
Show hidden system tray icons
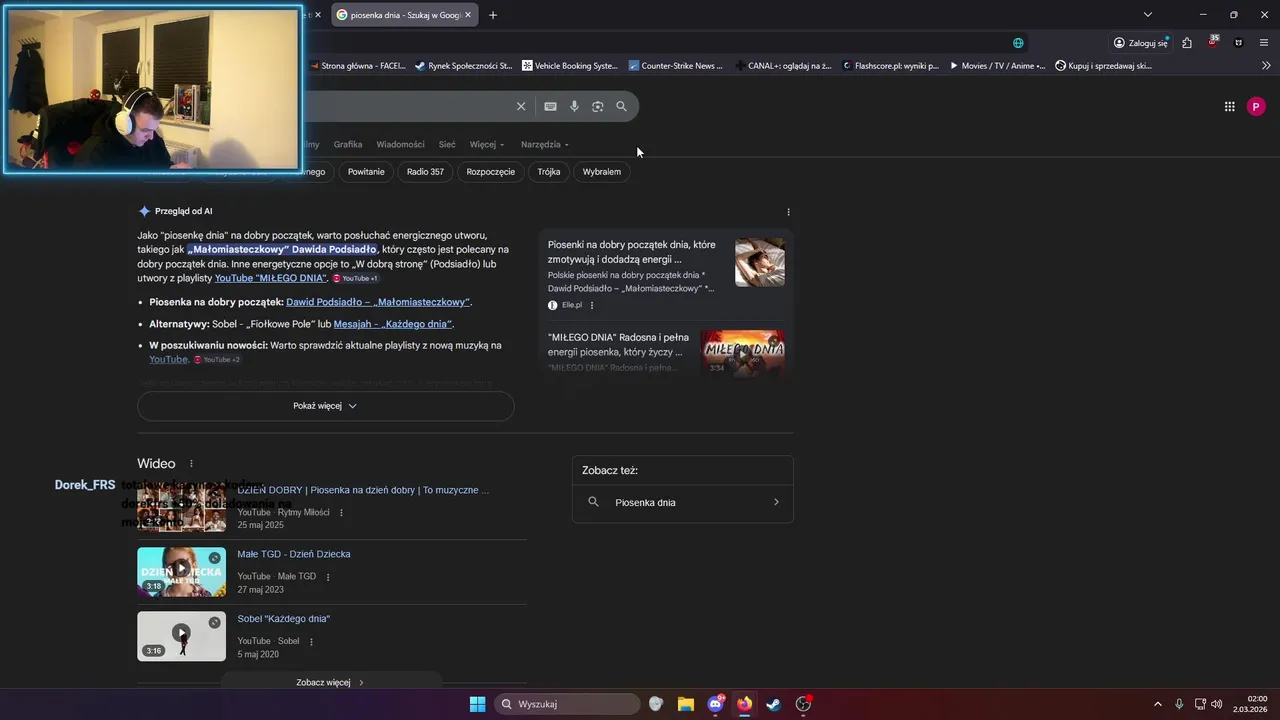pyautogui.click(x=1158, y=704)
